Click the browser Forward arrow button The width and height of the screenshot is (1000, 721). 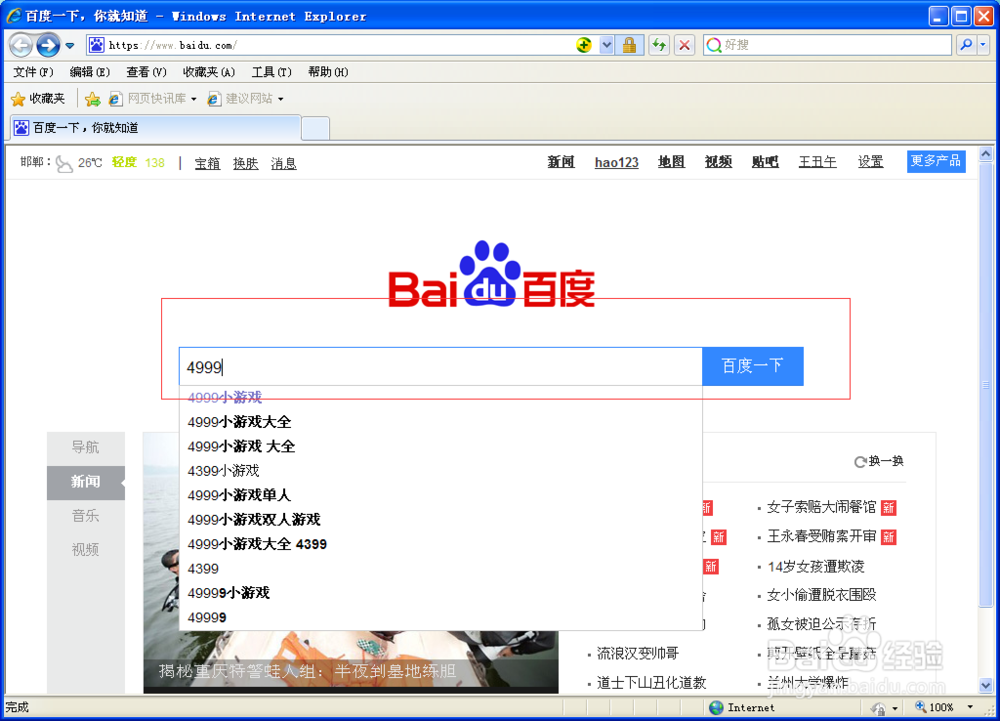click(48, 45)
